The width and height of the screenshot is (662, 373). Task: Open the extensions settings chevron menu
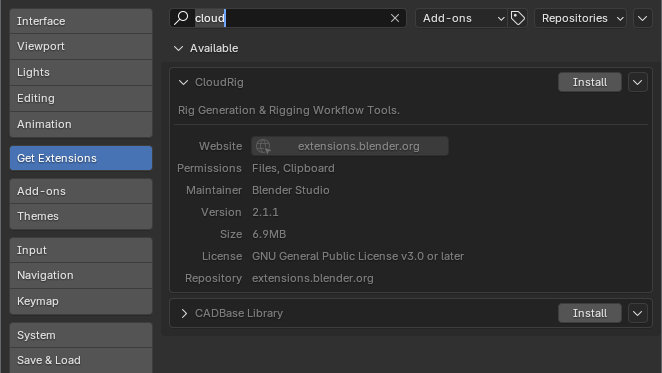point(643,18)
